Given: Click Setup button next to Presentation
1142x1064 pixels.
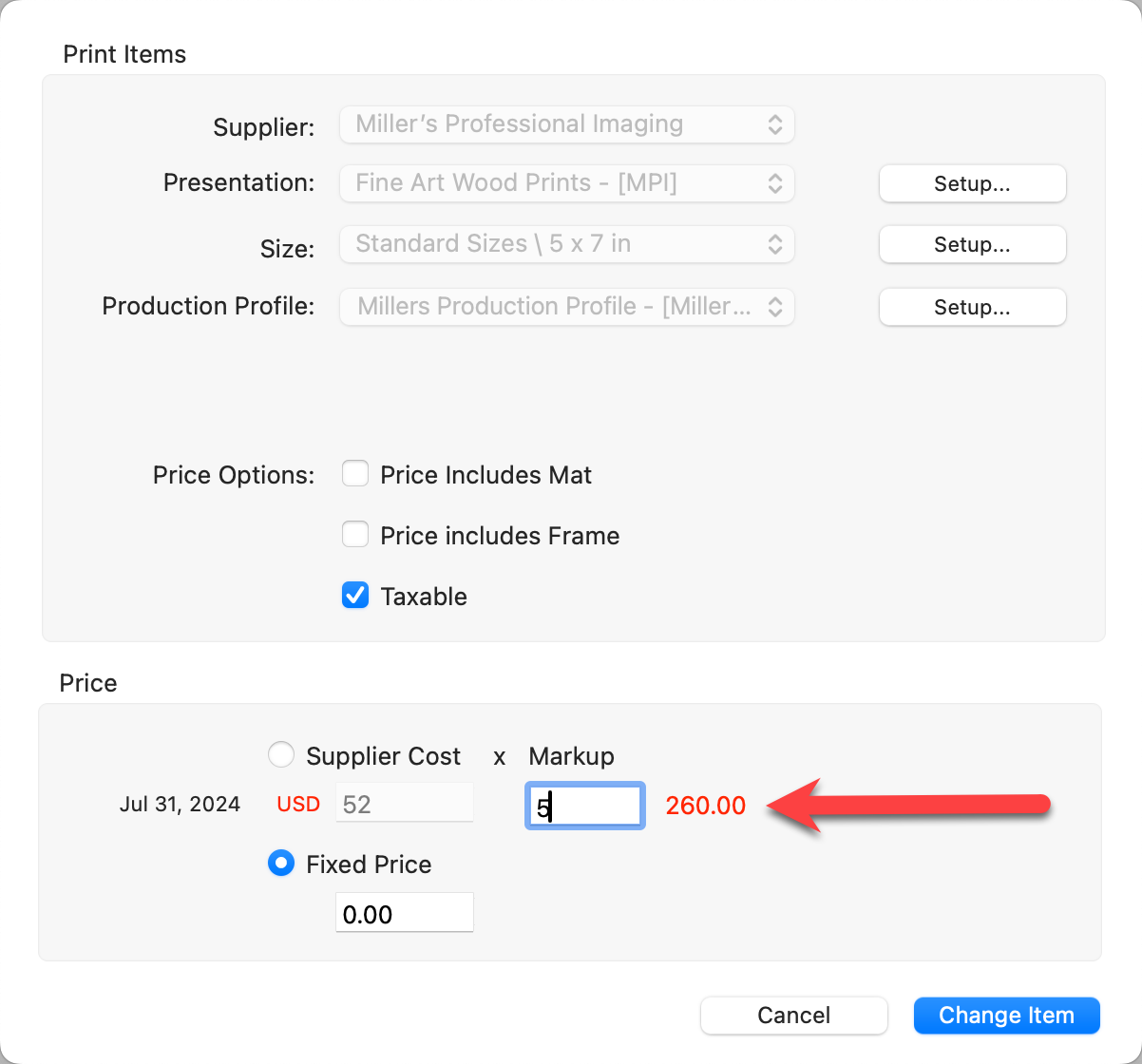Looking at the screenshot, I should [972, 183].
